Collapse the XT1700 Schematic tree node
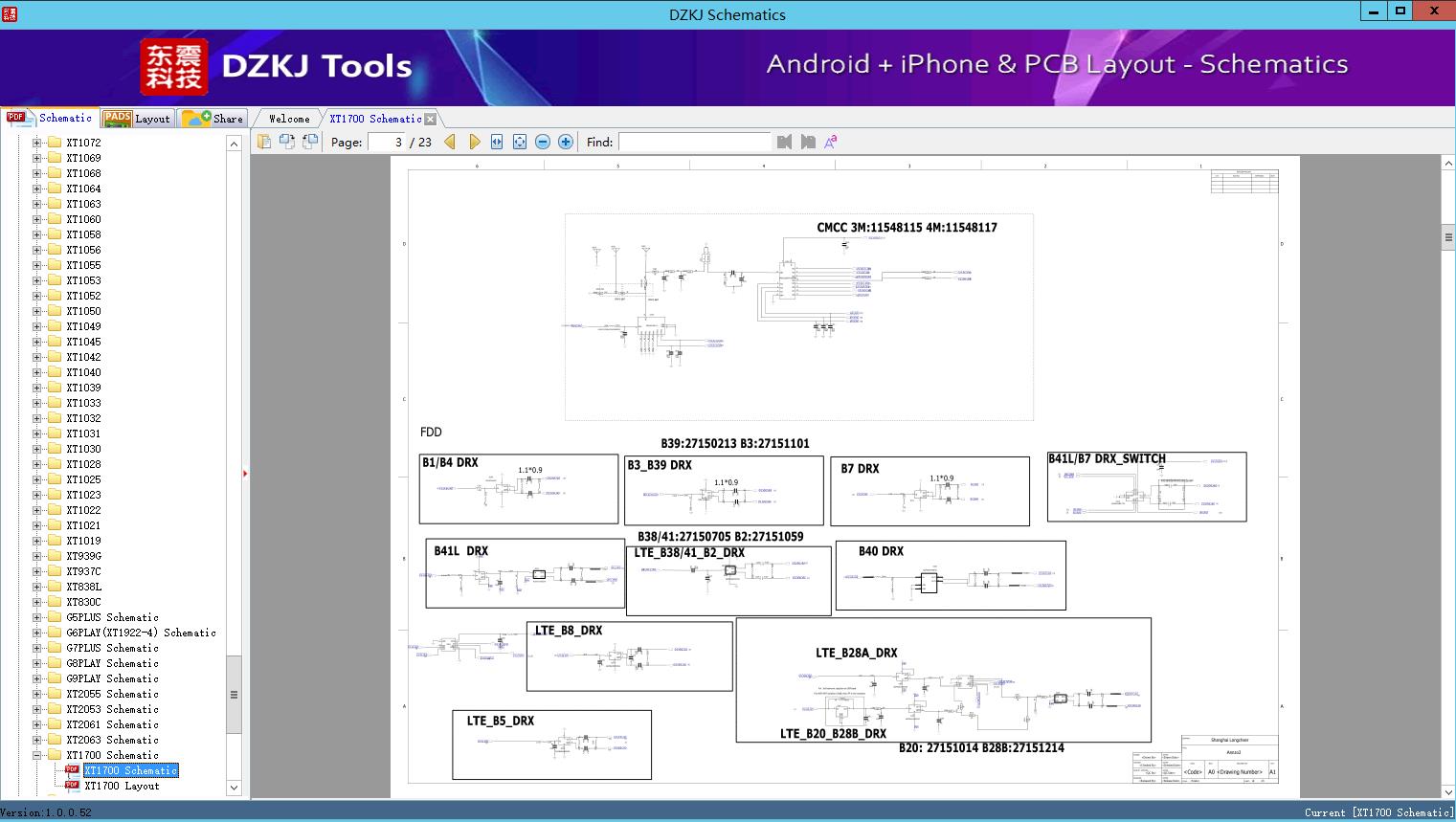Viewport: 1456px width, 822px height. (37, 755)
